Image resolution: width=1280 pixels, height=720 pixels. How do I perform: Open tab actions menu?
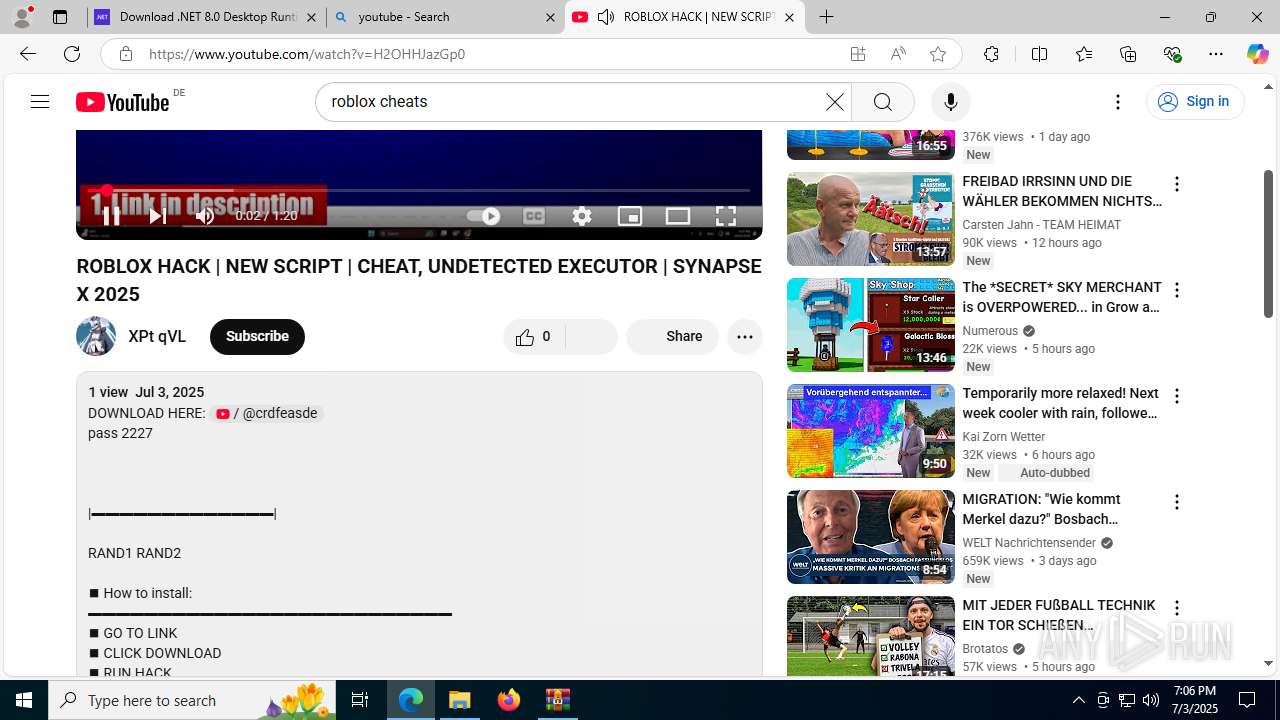60,17
